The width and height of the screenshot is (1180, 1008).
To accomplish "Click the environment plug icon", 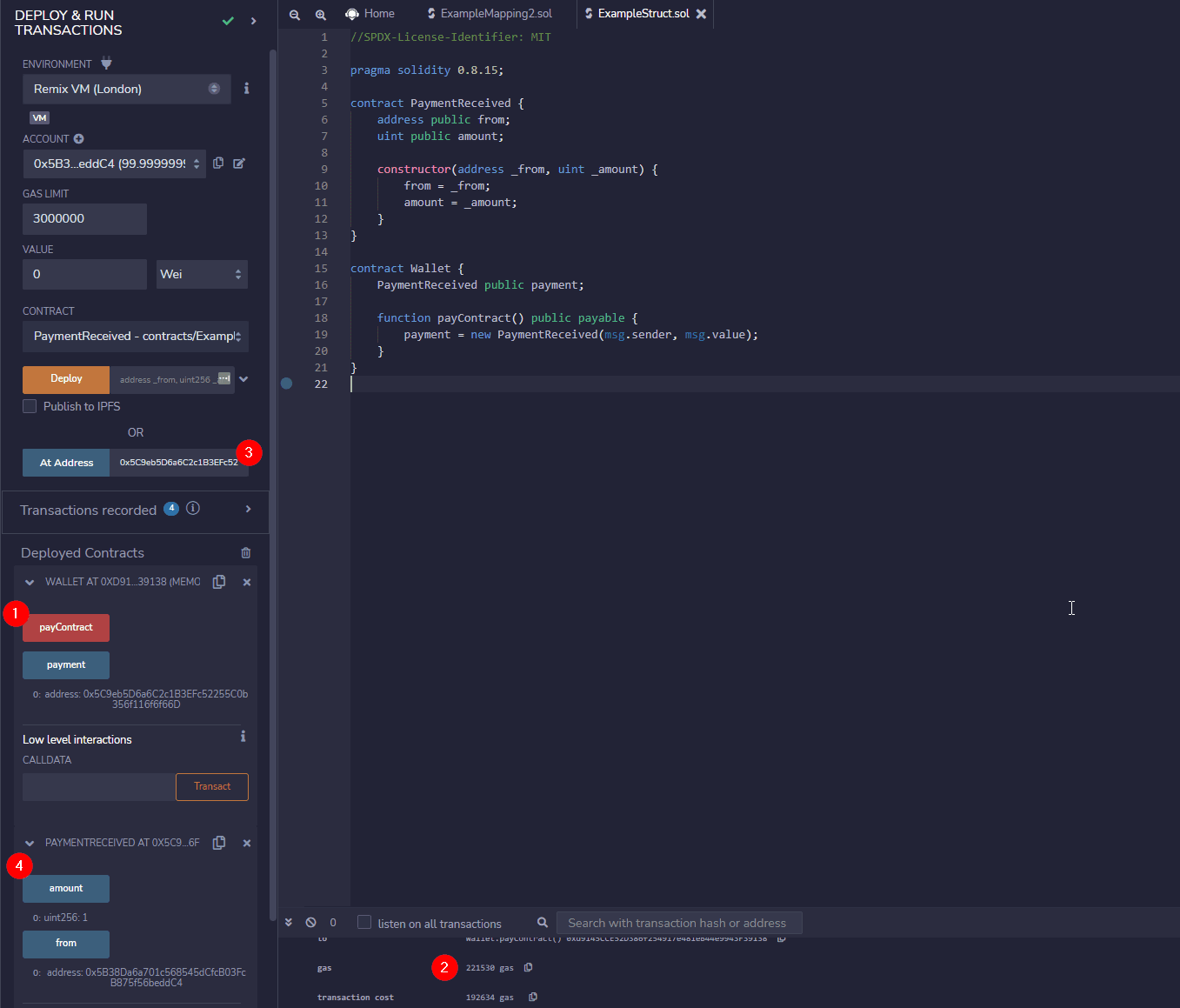I will point(106,63).
